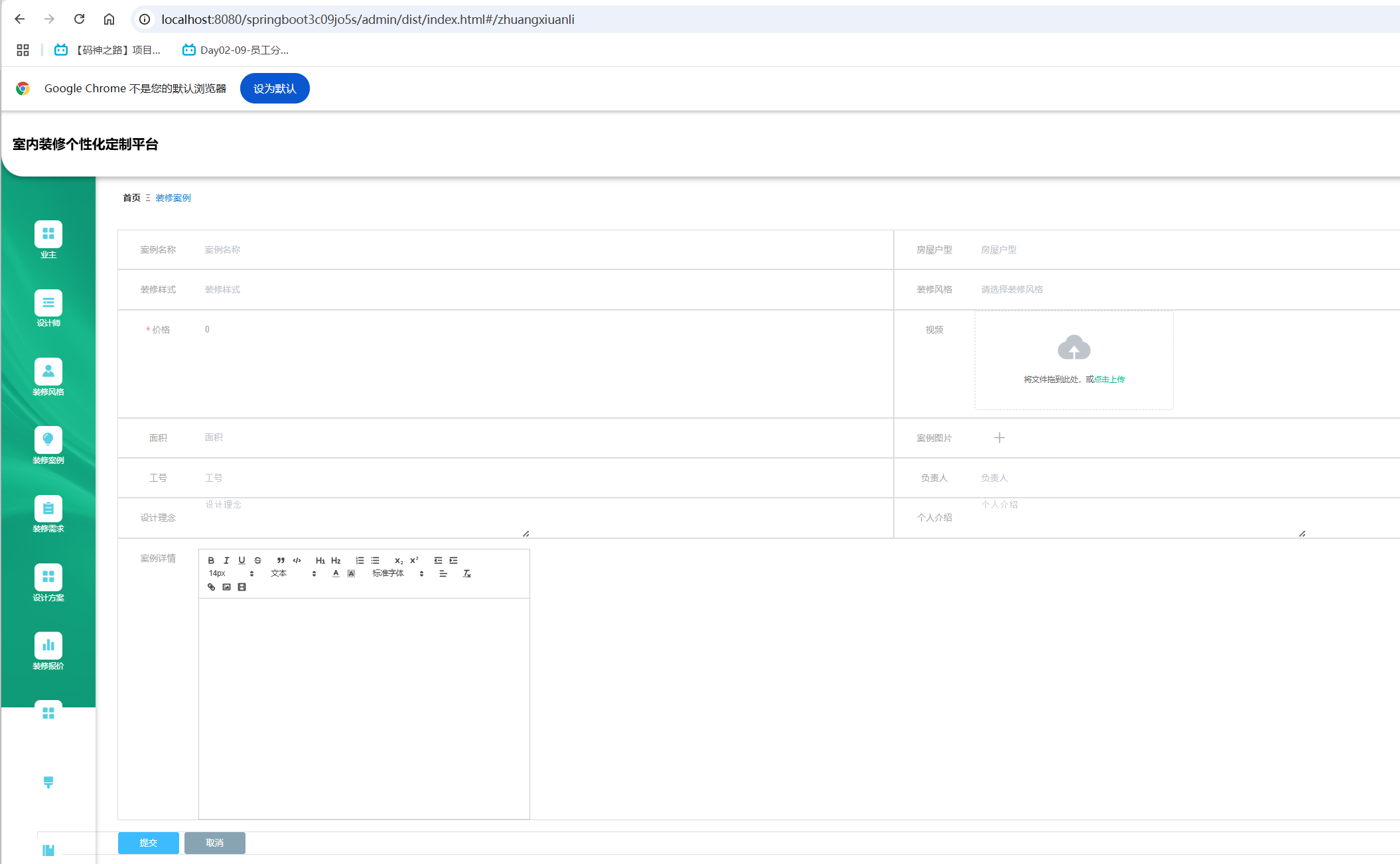This screenshot has height=864, width=1400.
Task: Click 点击上传 video upload link
Action: tap(1109, 380)
